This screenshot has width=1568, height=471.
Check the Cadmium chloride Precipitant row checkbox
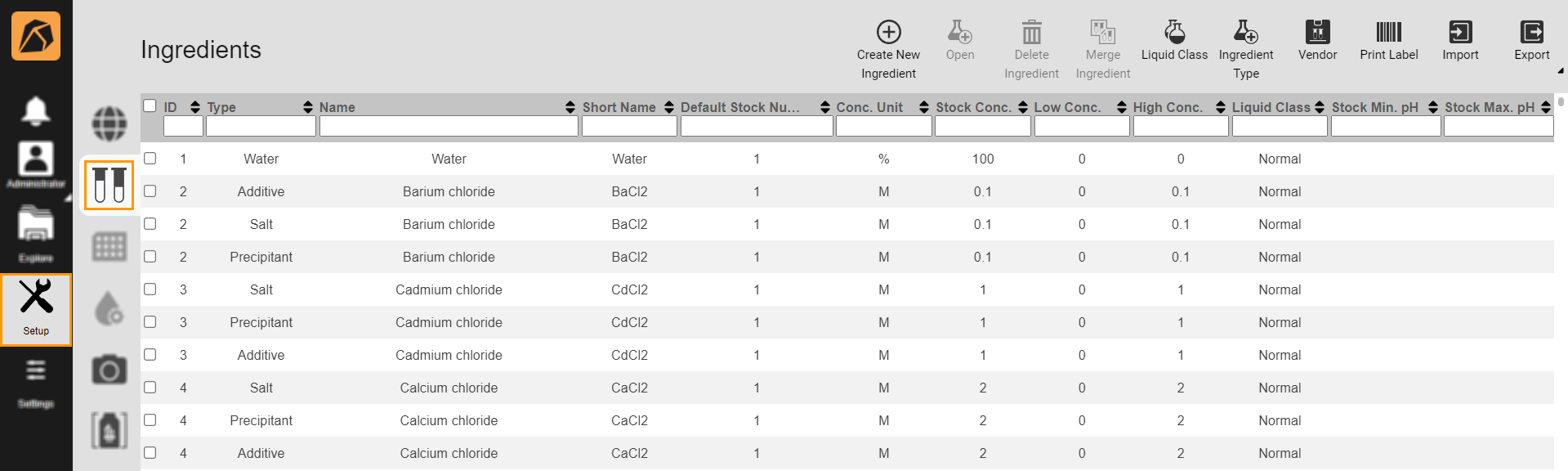point(150,321)
